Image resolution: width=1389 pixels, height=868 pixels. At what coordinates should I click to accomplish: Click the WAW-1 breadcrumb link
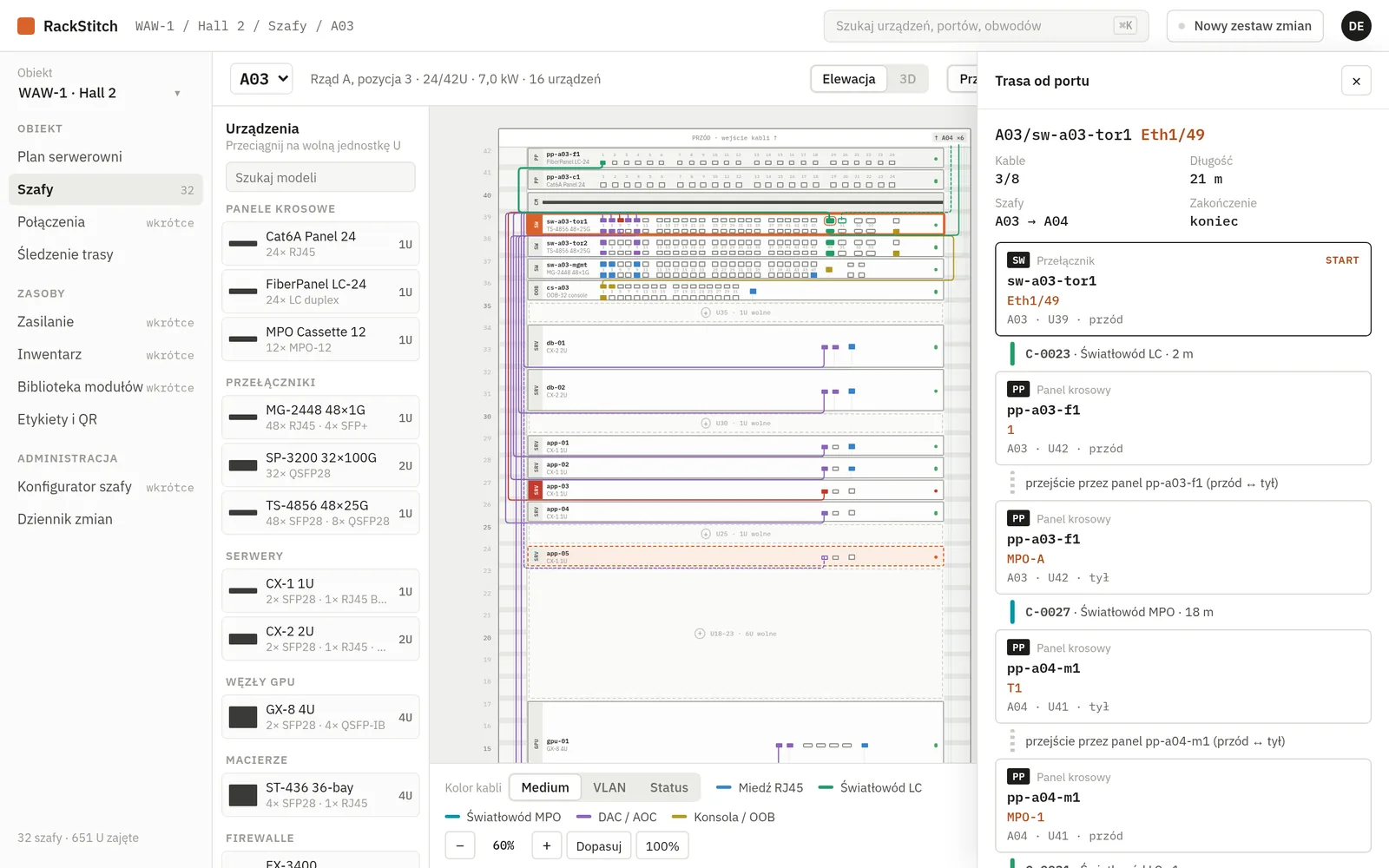pos(155,26)
